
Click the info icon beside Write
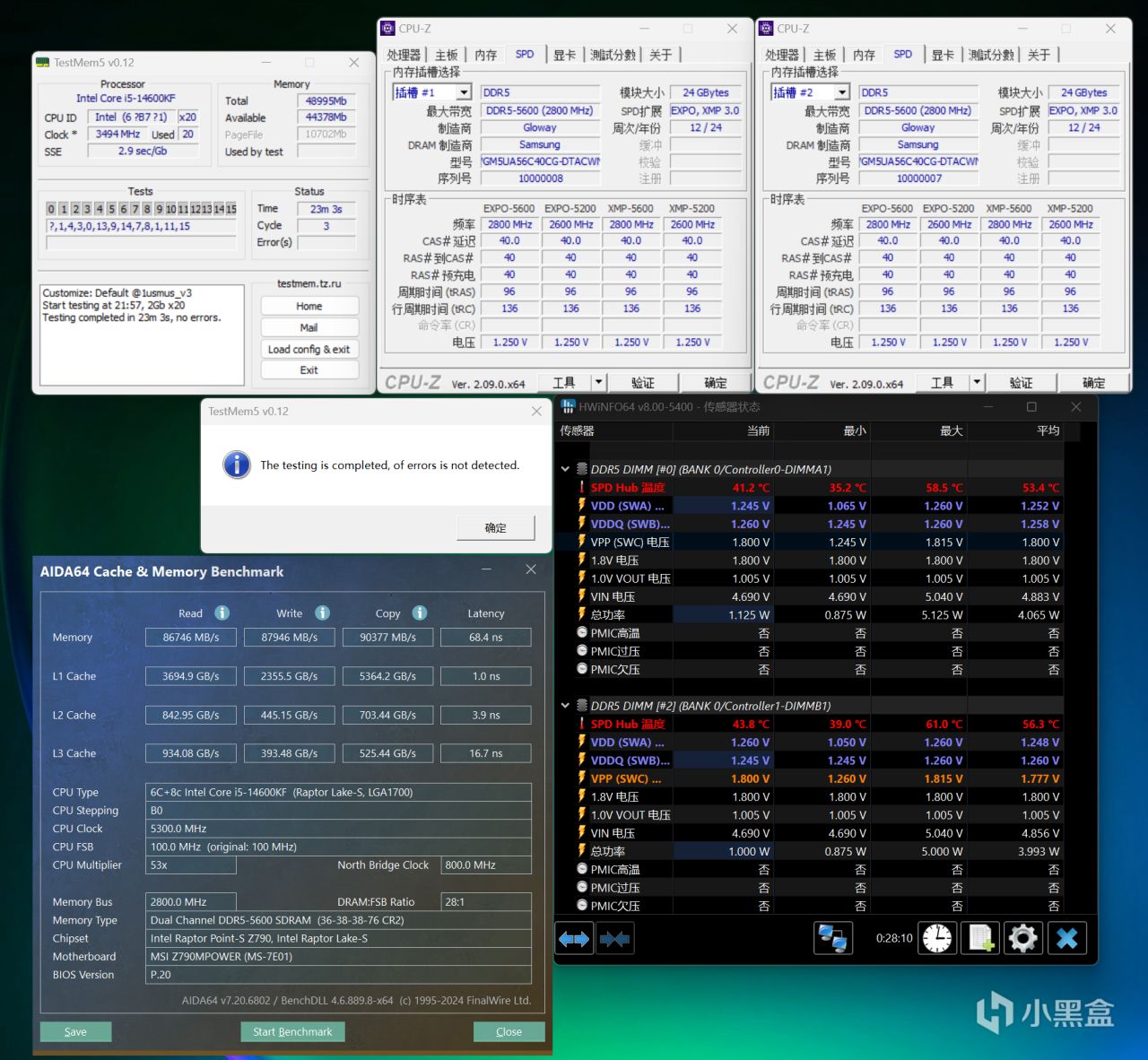pyautogui.click(x=322, y=613)
